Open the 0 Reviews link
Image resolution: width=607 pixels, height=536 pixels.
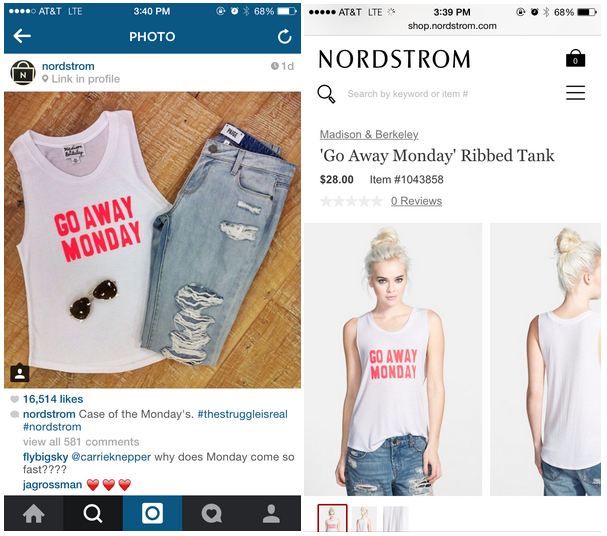click(416, 201)
